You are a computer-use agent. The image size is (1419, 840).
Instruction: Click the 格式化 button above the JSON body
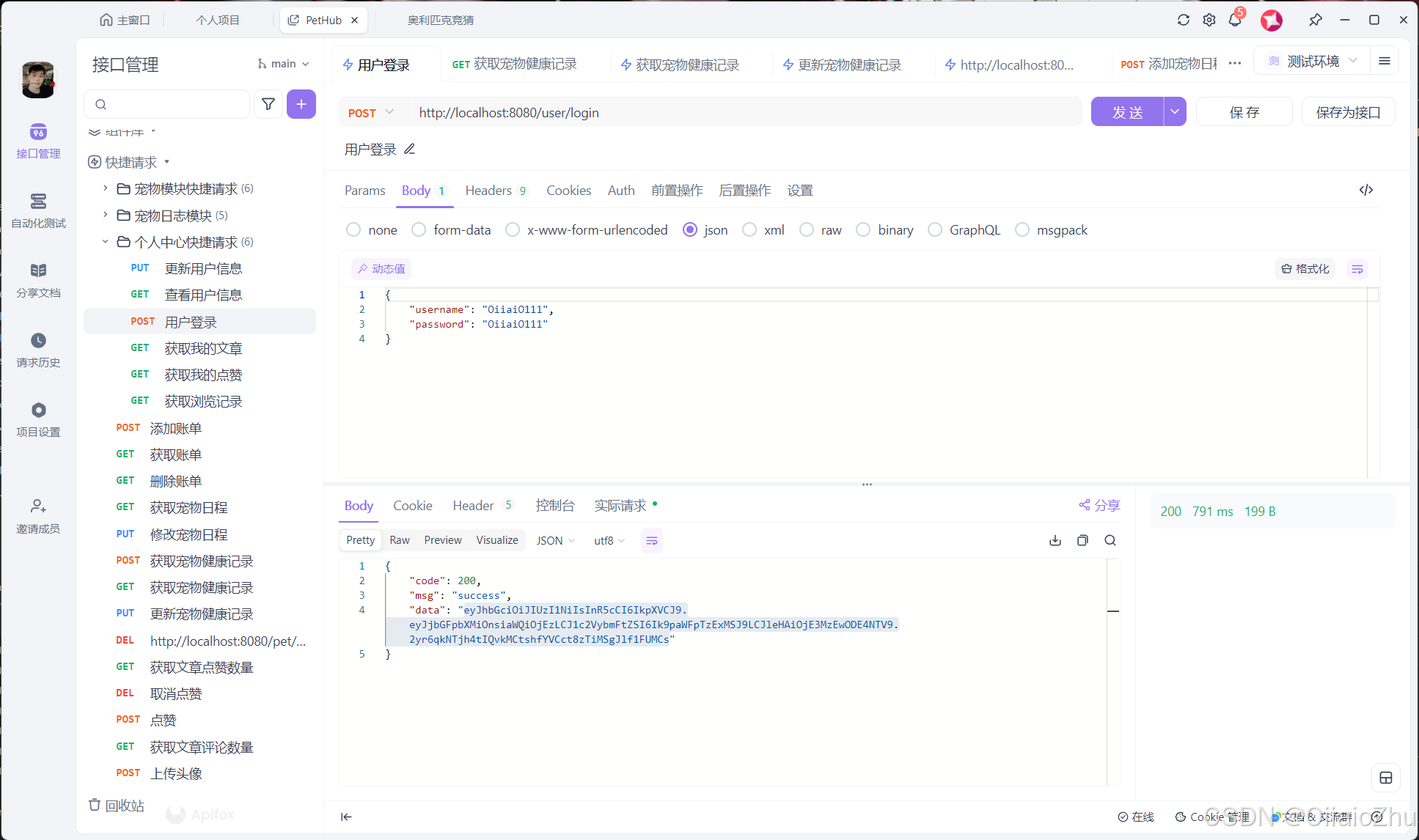(x=1305, y=268)
